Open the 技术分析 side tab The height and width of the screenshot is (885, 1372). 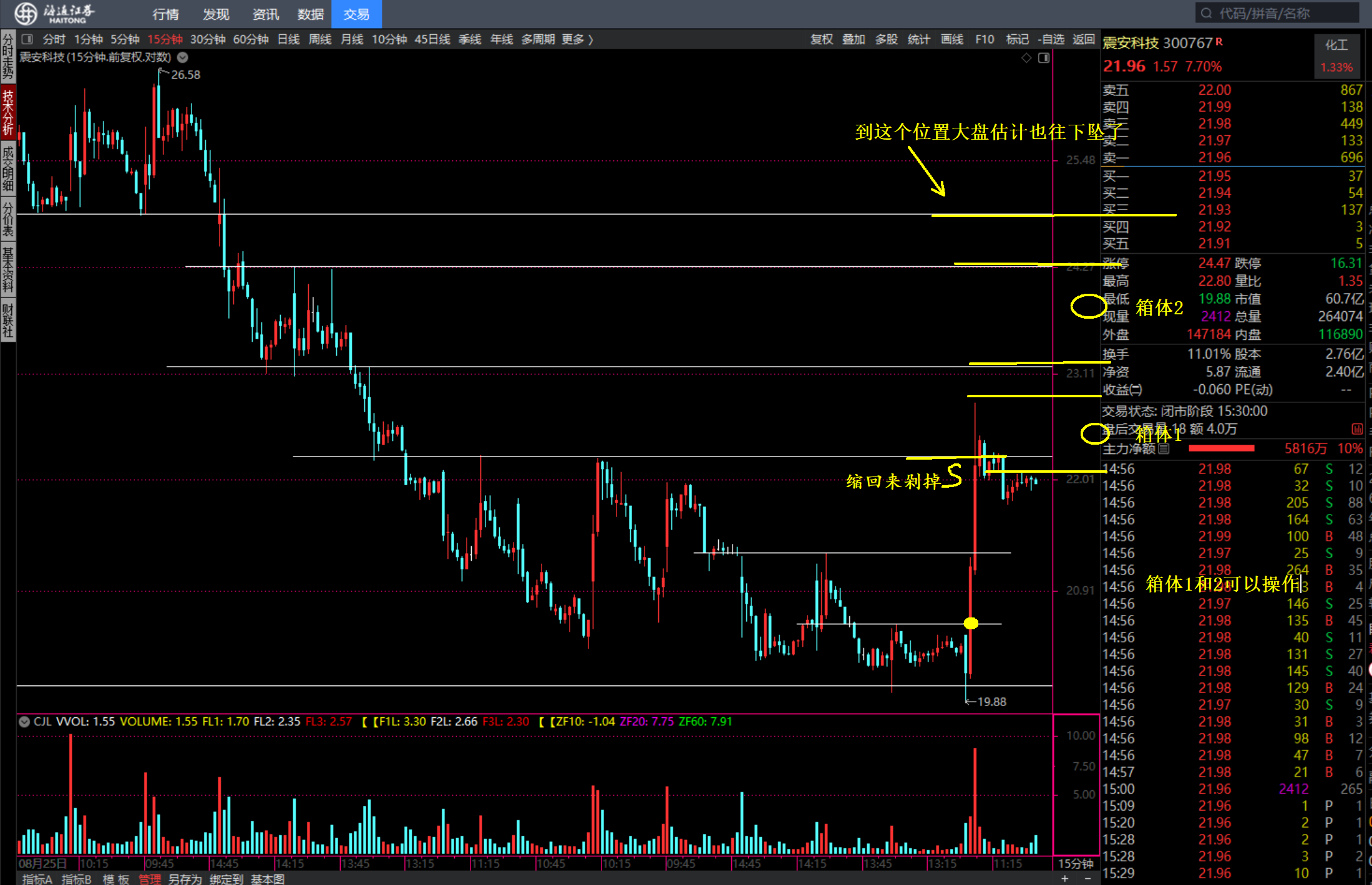pos(7,112)
